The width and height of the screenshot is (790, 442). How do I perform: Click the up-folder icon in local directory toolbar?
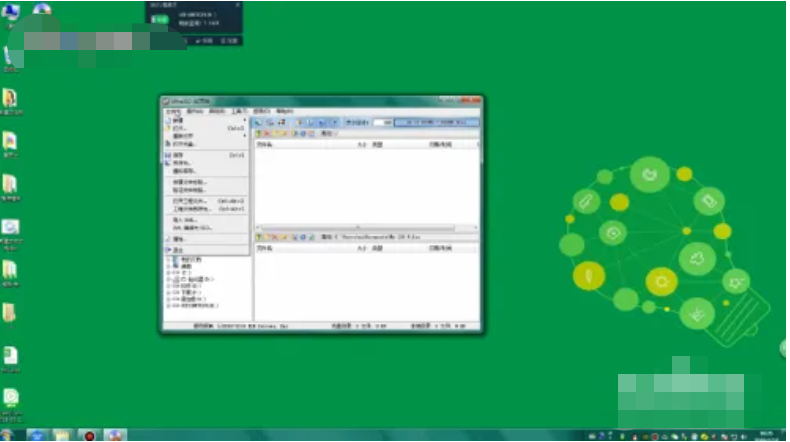(x=260, y=238)
